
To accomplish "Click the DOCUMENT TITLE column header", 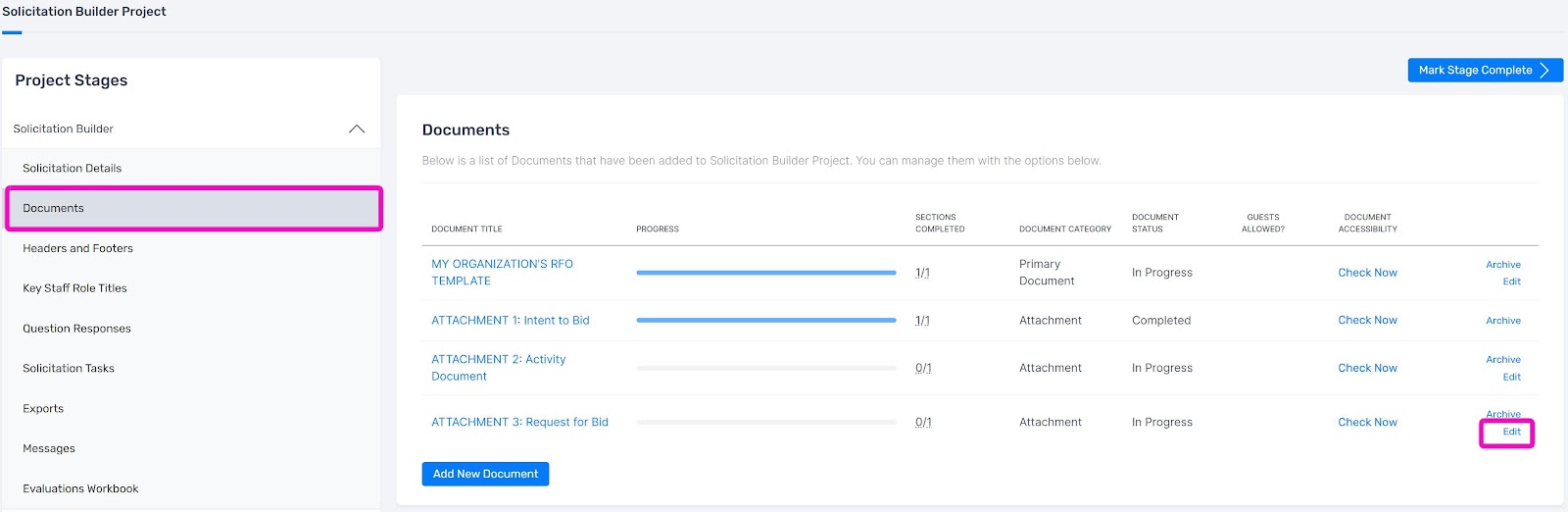I will click(466, 229).
